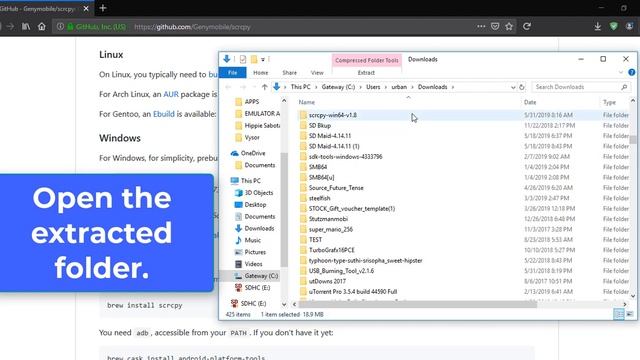The width and height of the screenshot is (640, 360).
Task: Select the SD Bkup folder
Action: [320, 125]
